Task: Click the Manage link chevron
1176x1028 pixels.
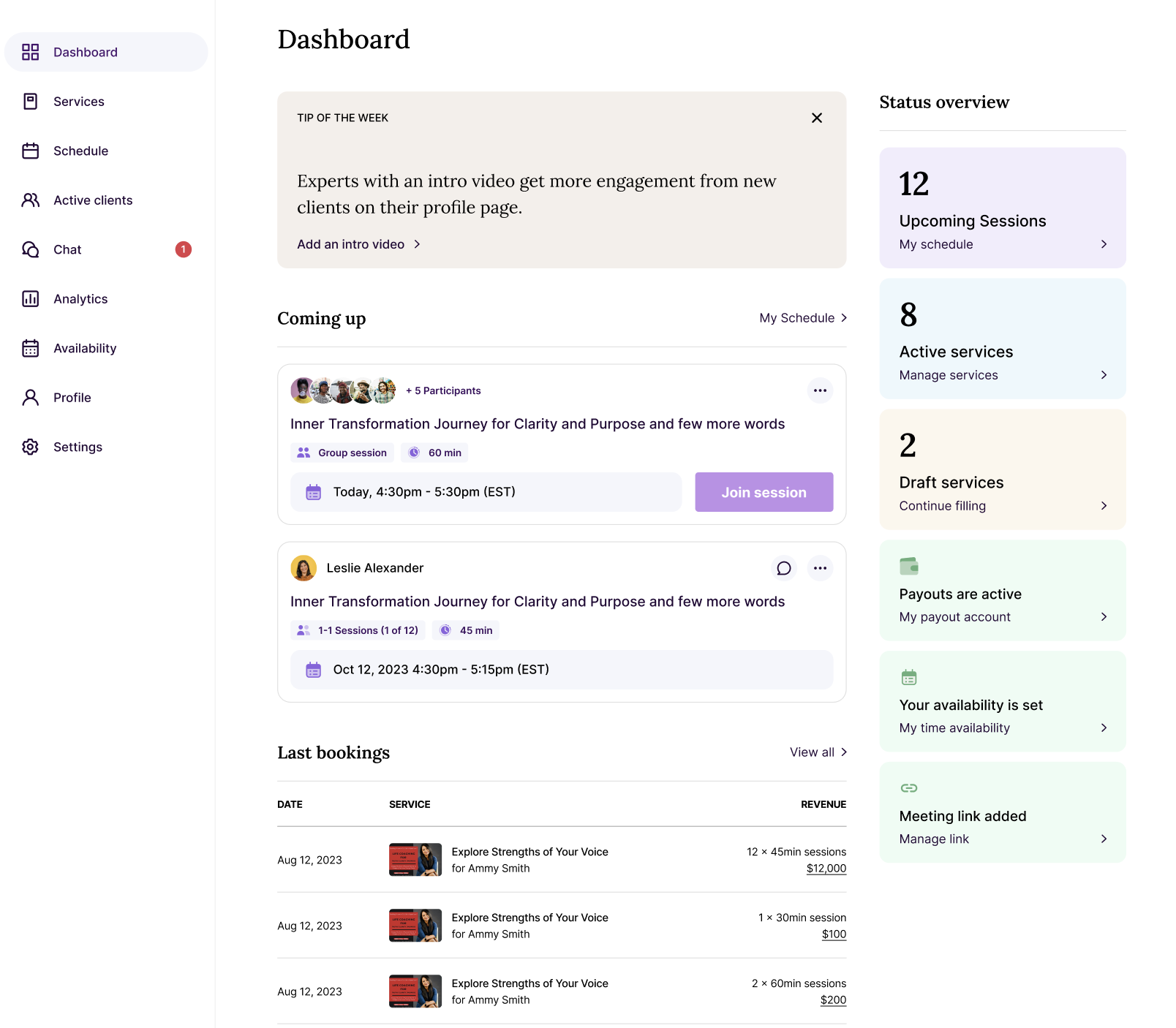Action: [1104, 839]
